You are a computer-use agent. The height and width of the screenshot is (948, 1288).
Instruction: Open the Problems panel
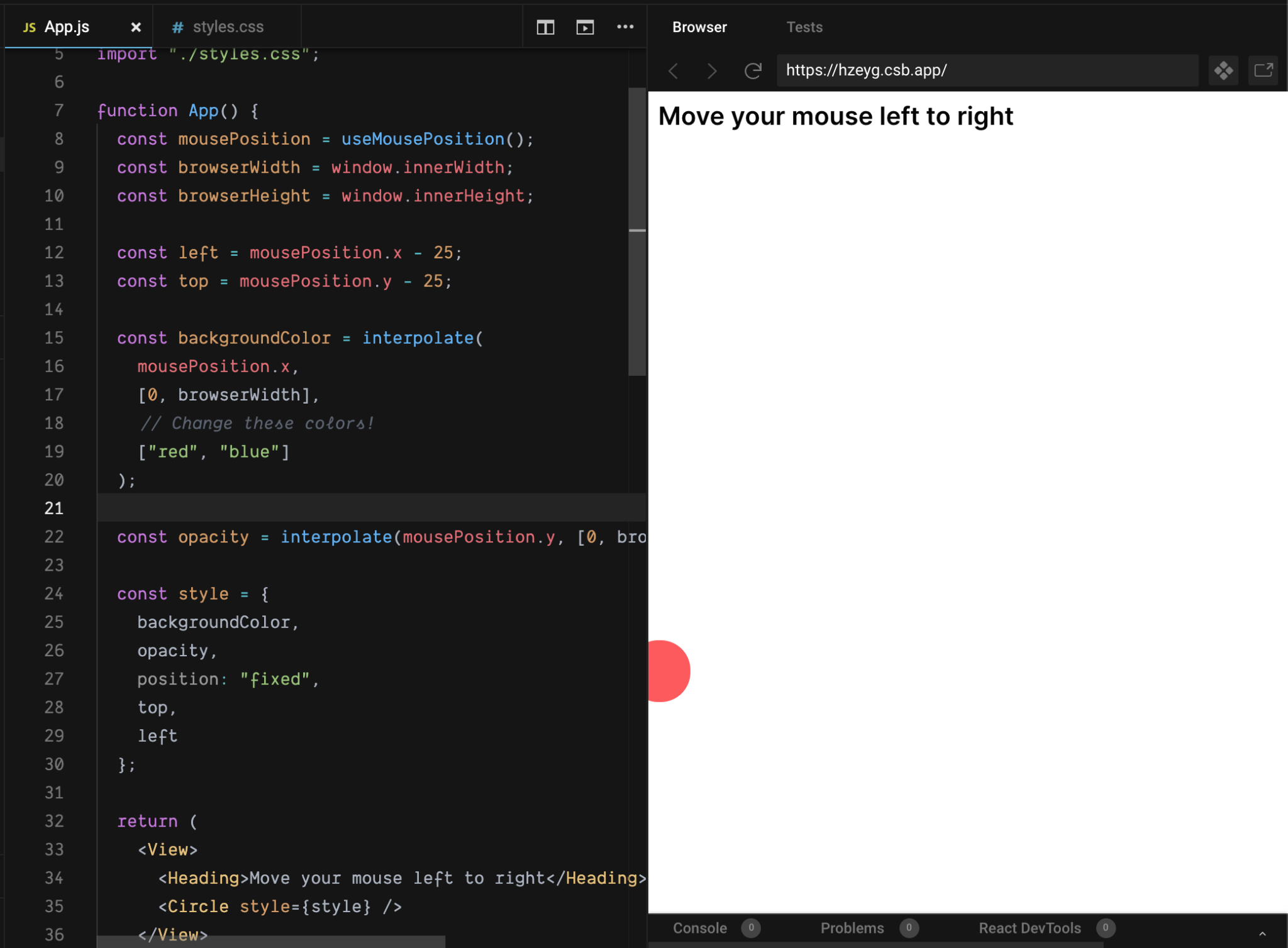[x=852, y=928]
